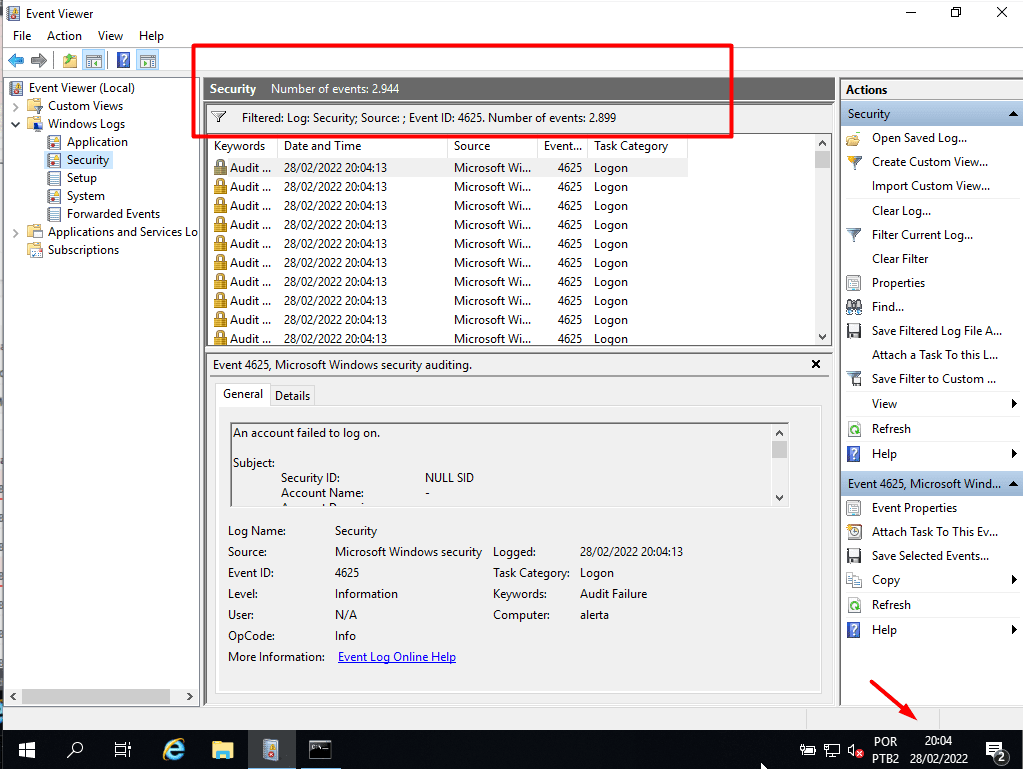Open Command Prompt from the taskbar
This screenshot has height=769, width=1023.
pyautogui.click(x=320, y=749)
